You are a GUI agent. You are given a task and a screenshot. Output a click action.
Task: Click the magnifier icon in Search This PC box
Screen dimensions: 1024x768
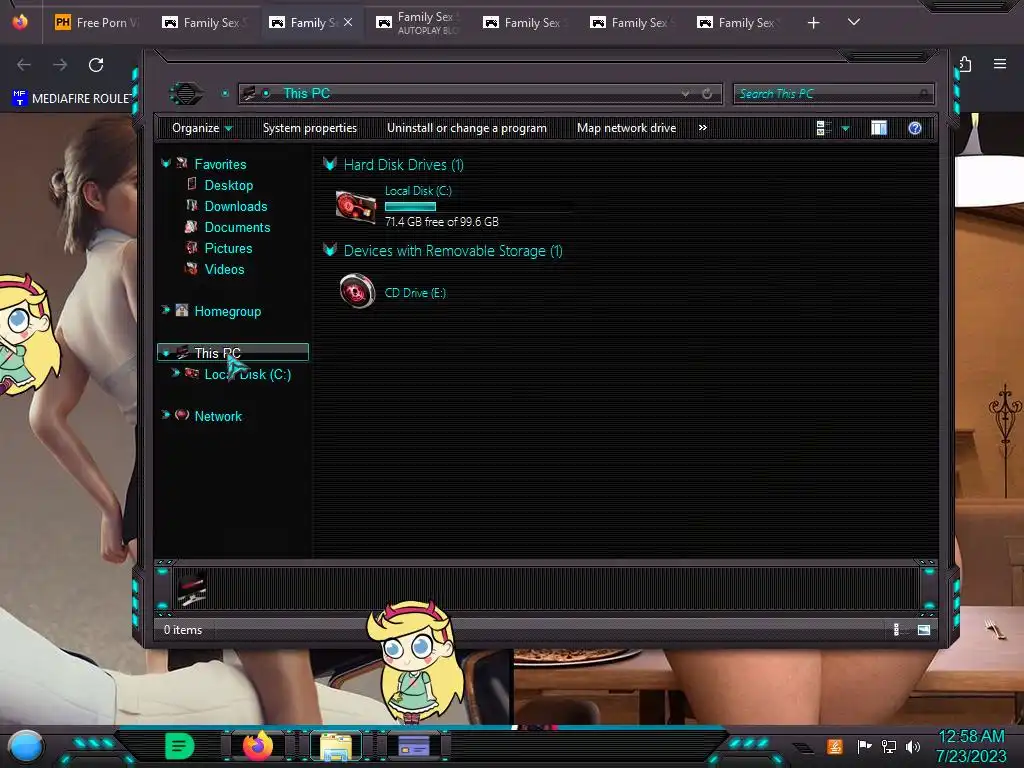tap(923, 94)
